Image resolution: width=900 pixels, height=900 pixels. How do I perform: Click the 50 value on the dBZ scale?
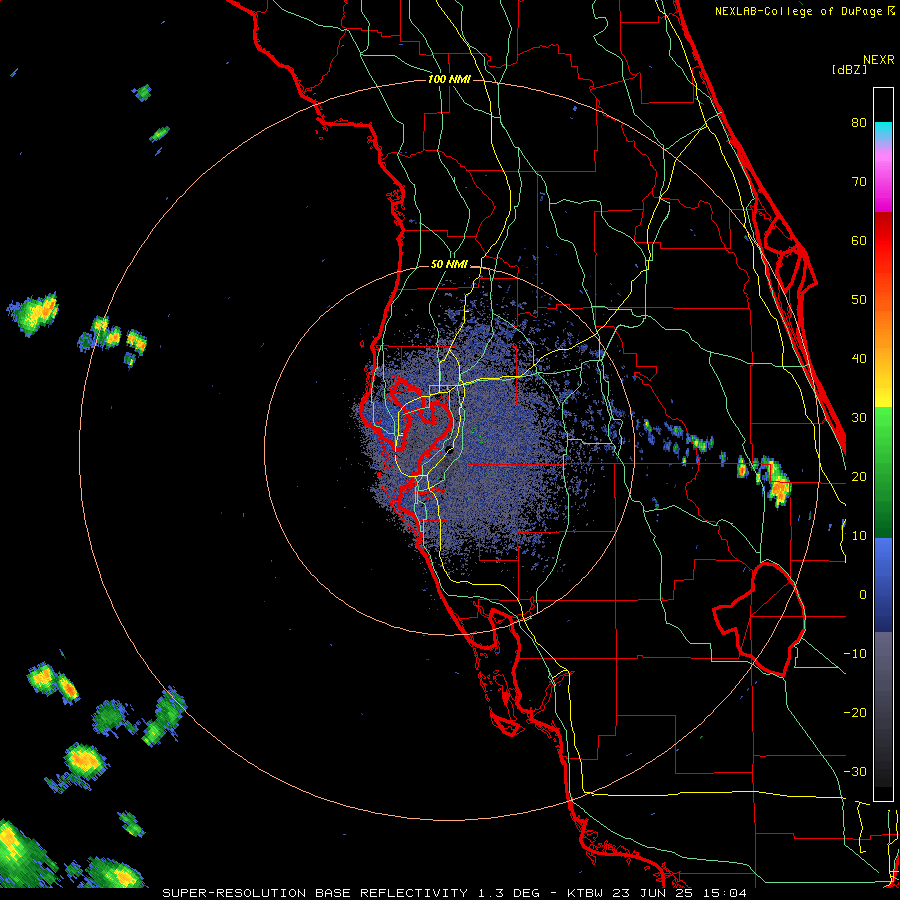click(x=859, y=300)
